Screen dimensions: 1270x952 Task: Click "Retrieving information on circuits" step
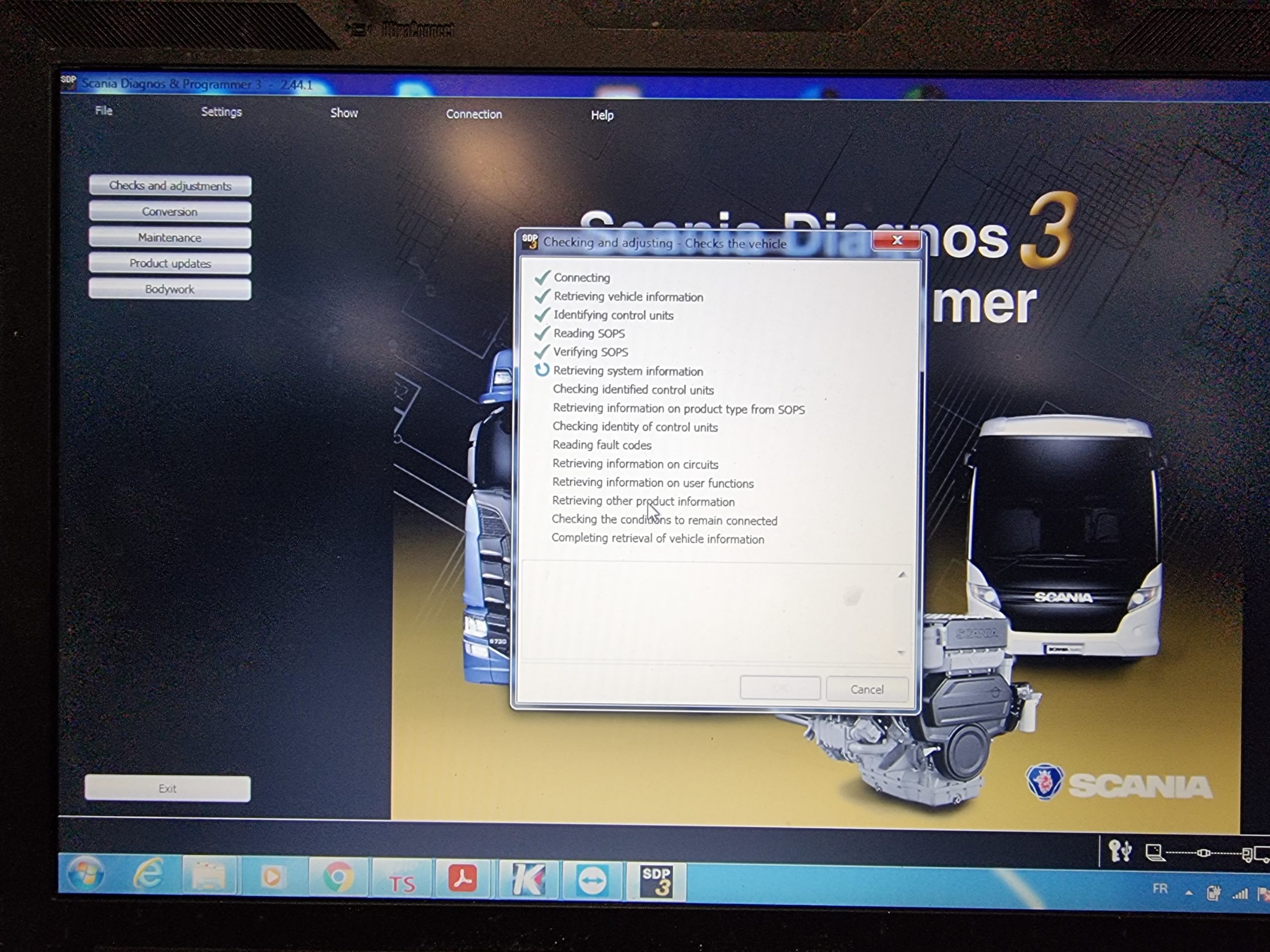click(635, 464)
